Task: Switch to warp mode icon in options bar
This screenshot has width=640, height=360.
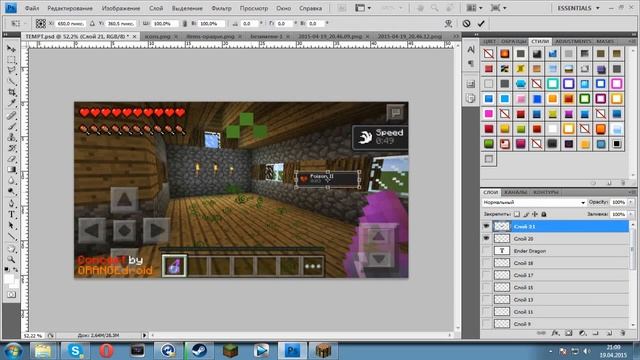Action: click(449, 24)
